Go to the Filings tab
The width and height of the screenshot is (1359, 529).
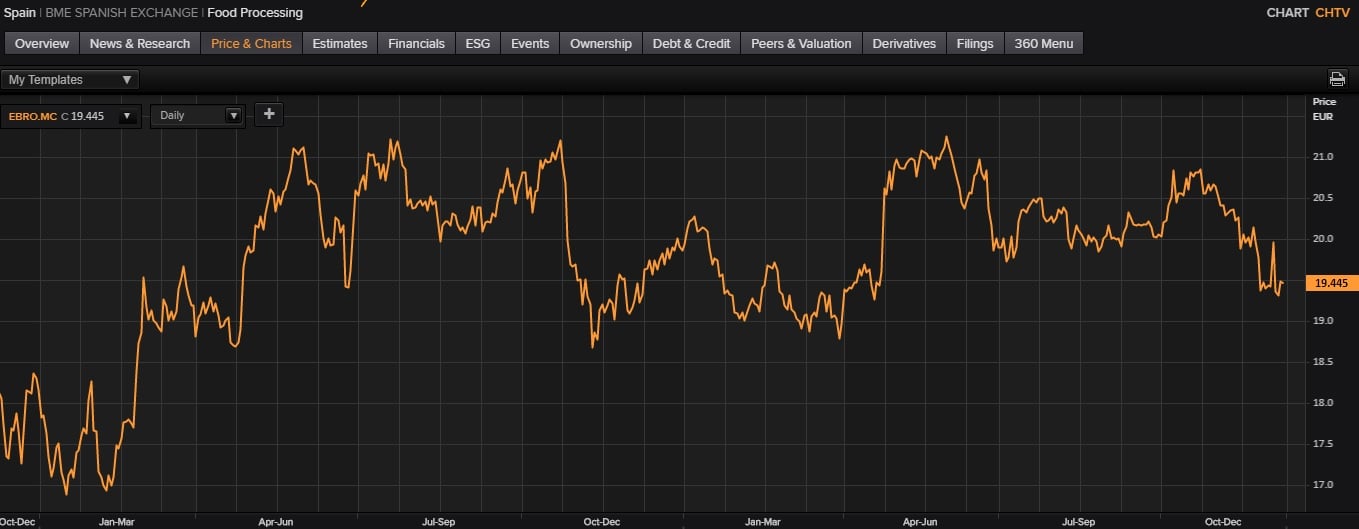[x=975, y=43]
